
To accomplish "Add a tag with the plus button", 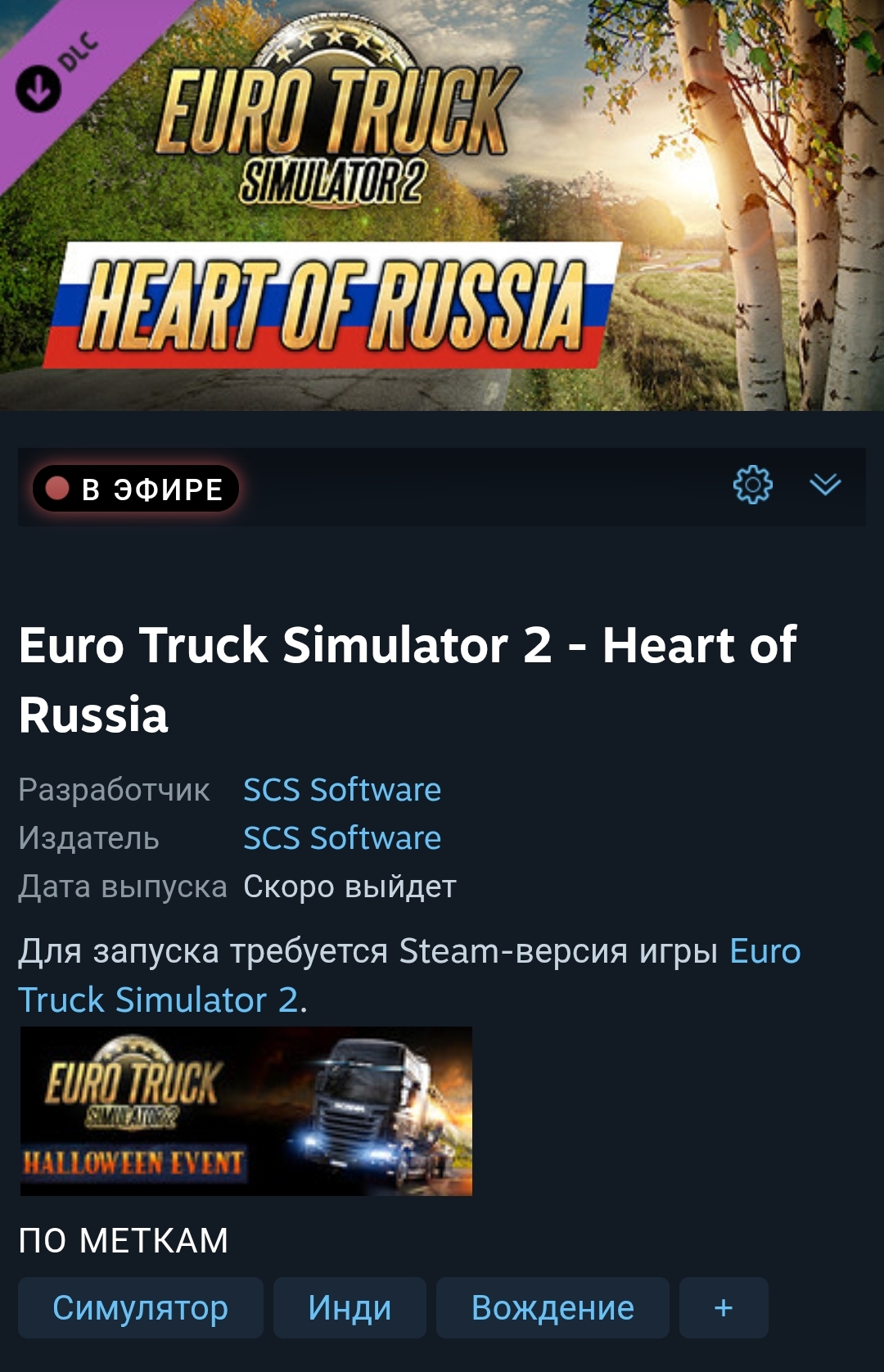I will point(724,1308).
